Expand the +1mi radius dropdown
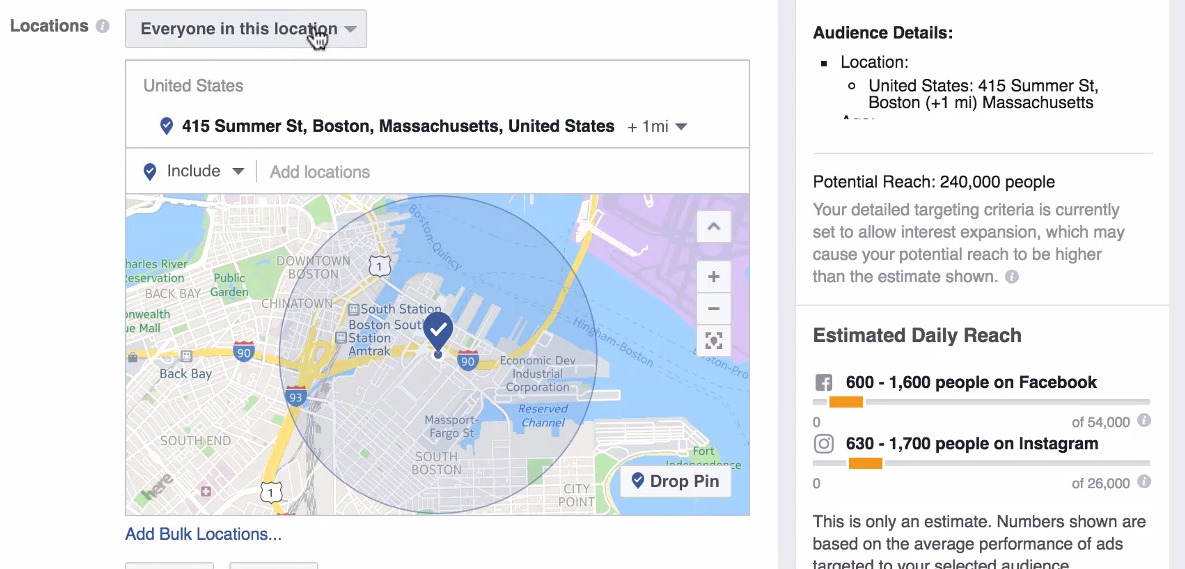Screen dimensions: 1185x569 pos(657,127)
